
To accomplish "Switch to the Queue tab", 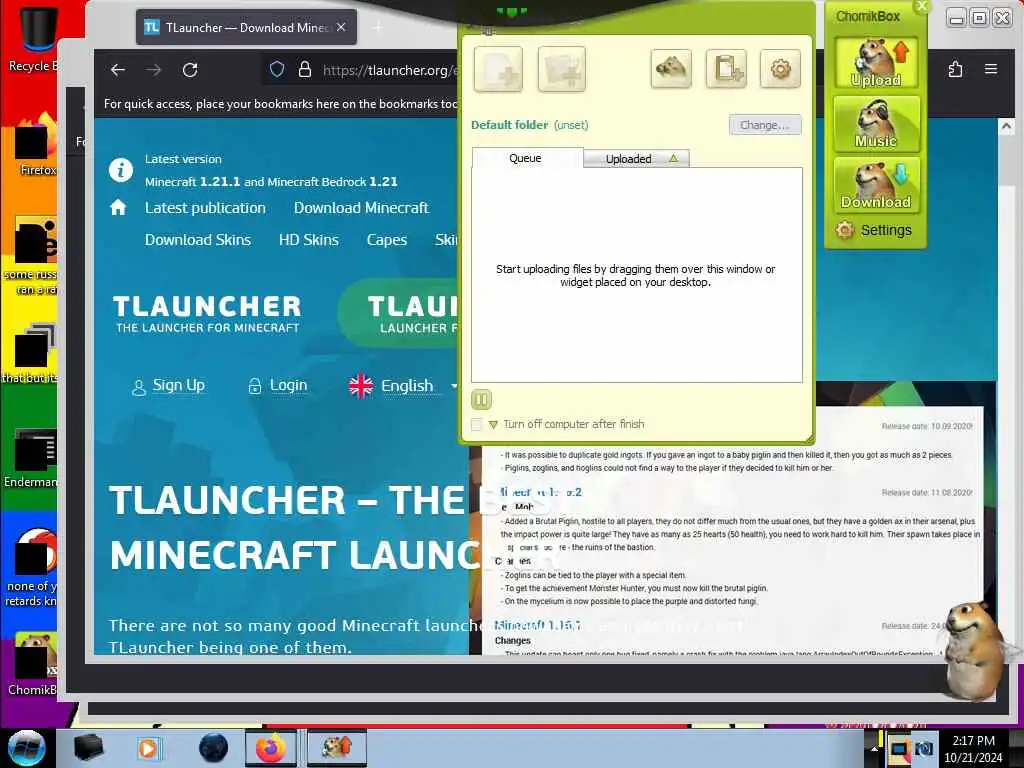I will [526, 158].
